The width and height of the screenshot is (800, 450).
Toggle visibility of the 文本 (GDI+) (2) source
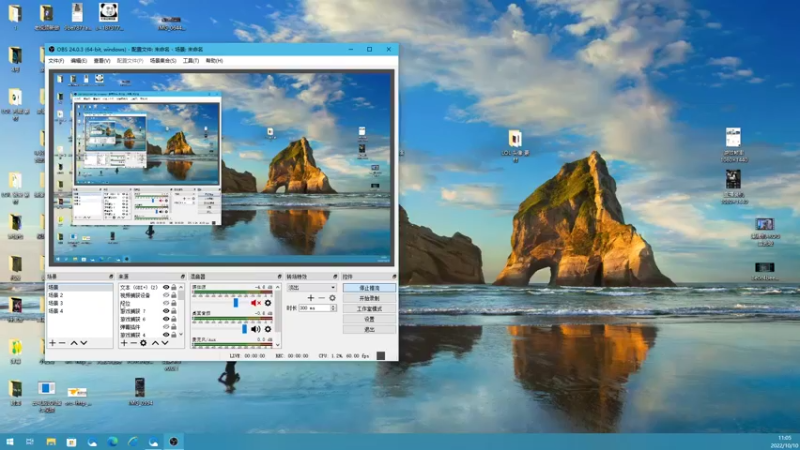(166, 288)
